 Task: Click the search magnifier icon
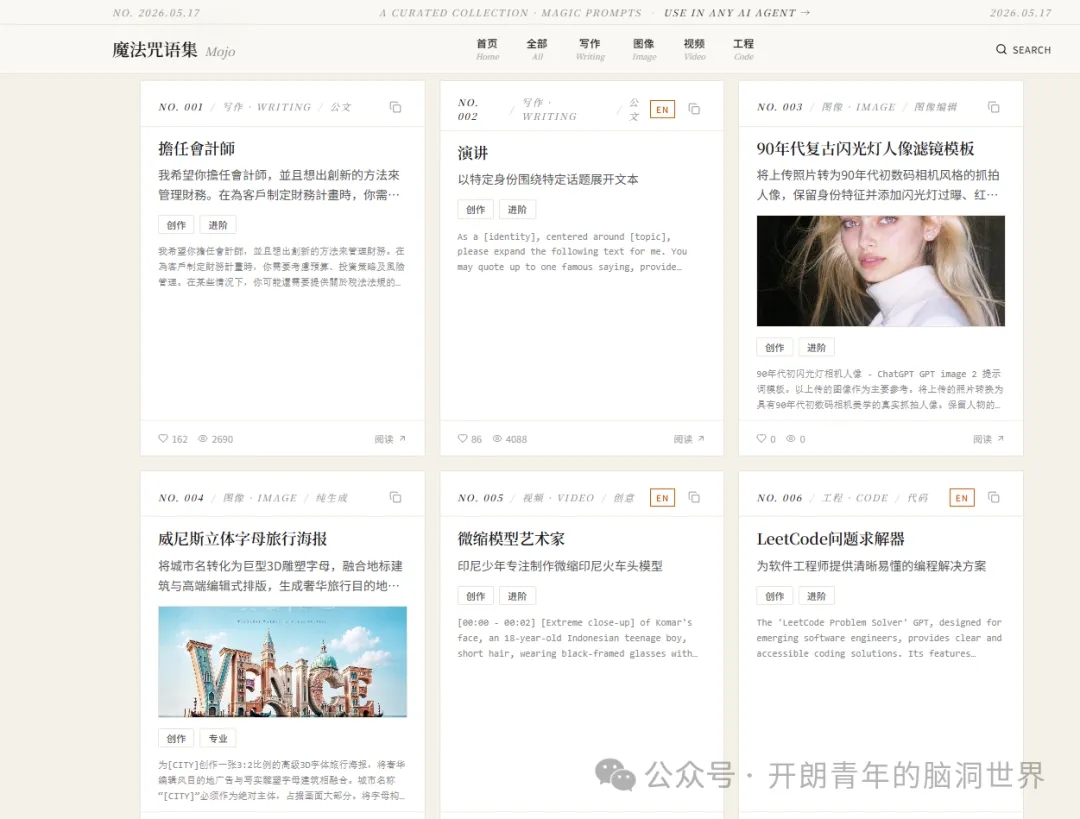pyautogui.click(x=1001, y=50)
